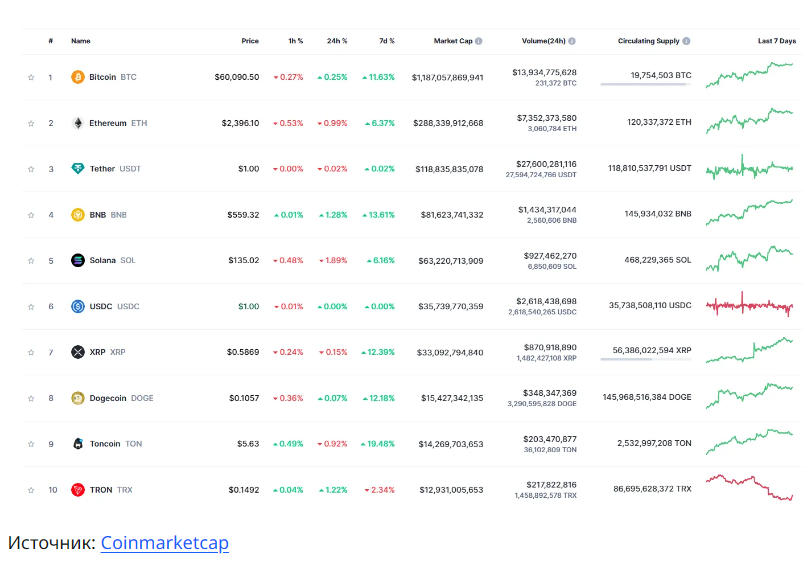Image resolution: width=812 pixels, height=568 pixels.
Task: Click Bitcoin market cap $1,187,057,869,941
Action: 447,78
